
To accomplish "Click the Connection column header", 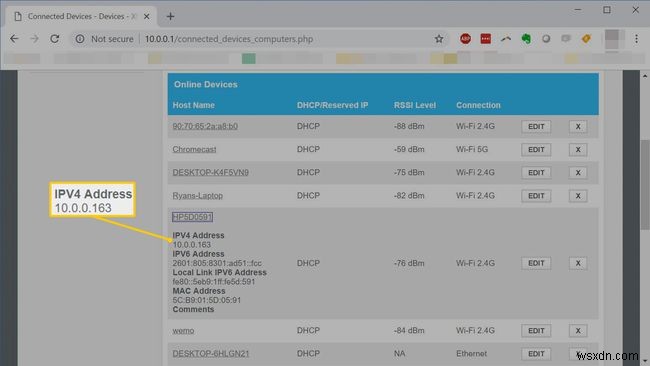I will [x=478, y=105].
